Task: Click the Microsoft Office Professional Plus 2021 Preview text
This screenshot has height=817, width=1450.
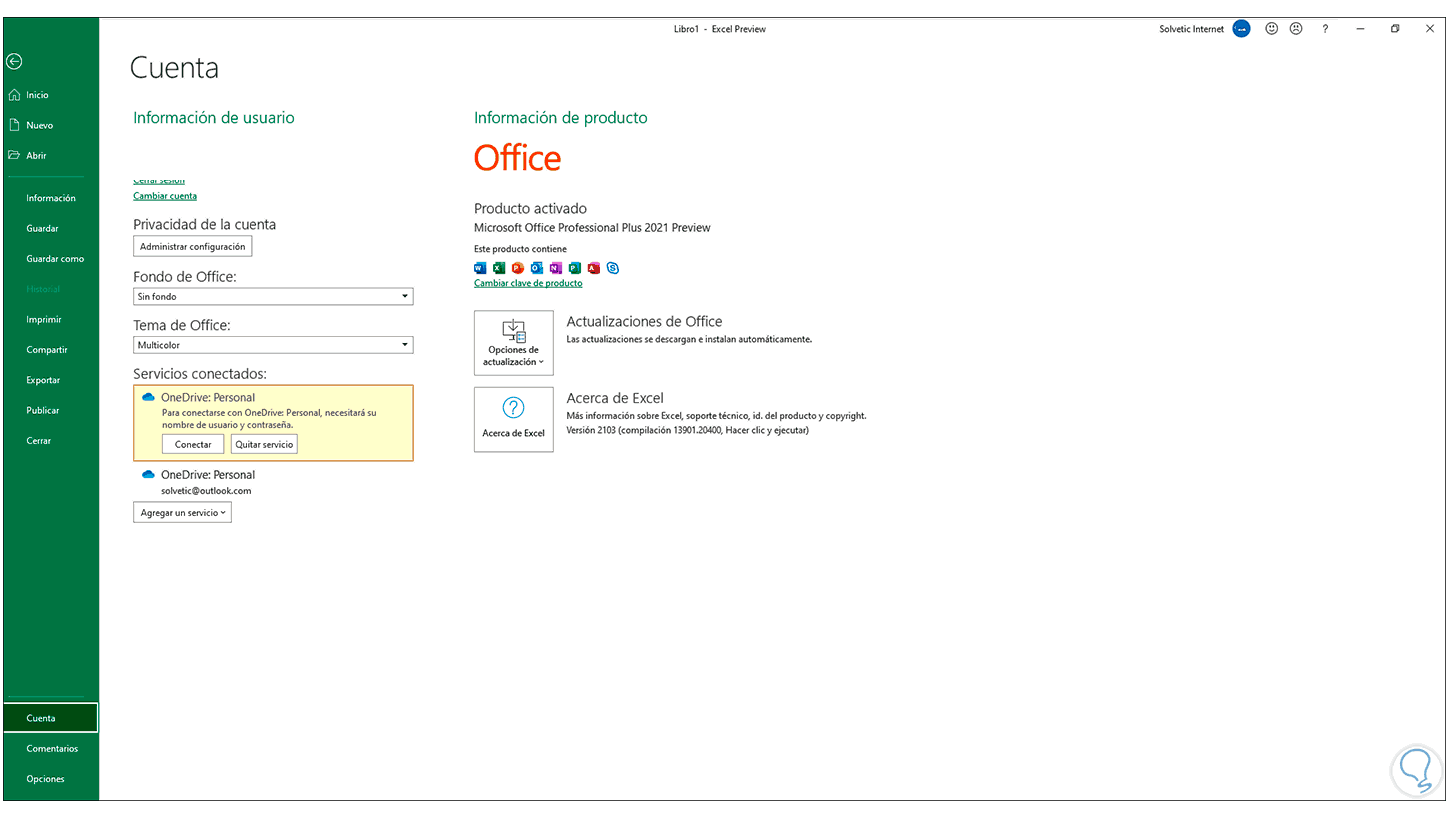Action: tap(592, 228)
